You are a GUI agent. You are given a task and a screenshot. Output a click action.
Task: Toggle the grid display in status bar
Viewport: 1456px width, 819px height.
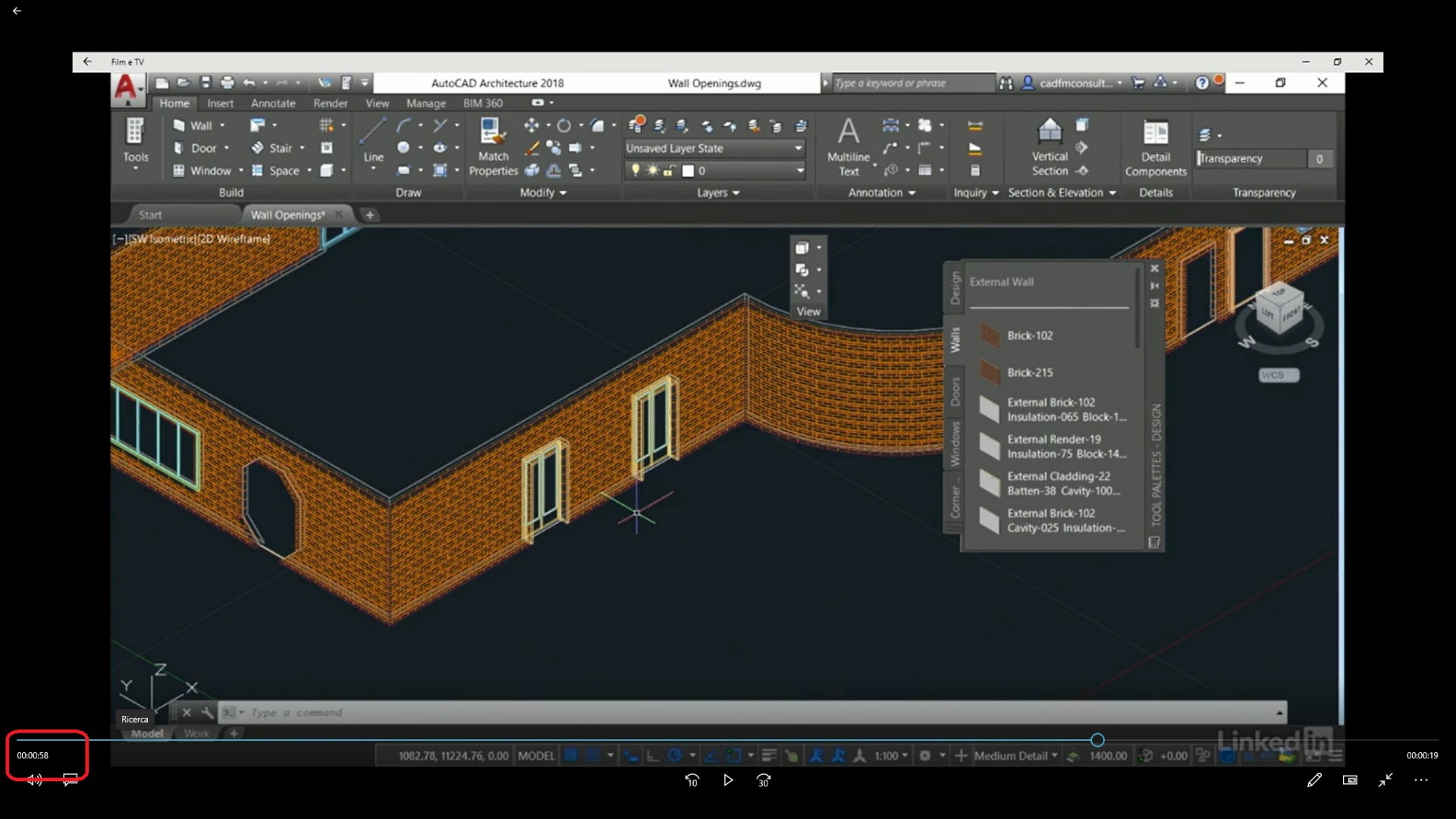click(x=571, y=755)
